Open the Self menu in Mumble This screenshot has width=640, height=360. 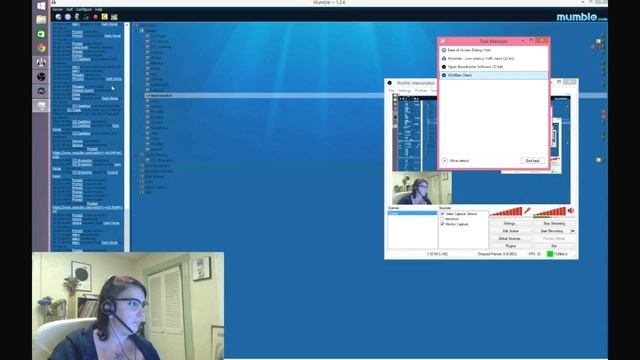[x=69, y=9]
